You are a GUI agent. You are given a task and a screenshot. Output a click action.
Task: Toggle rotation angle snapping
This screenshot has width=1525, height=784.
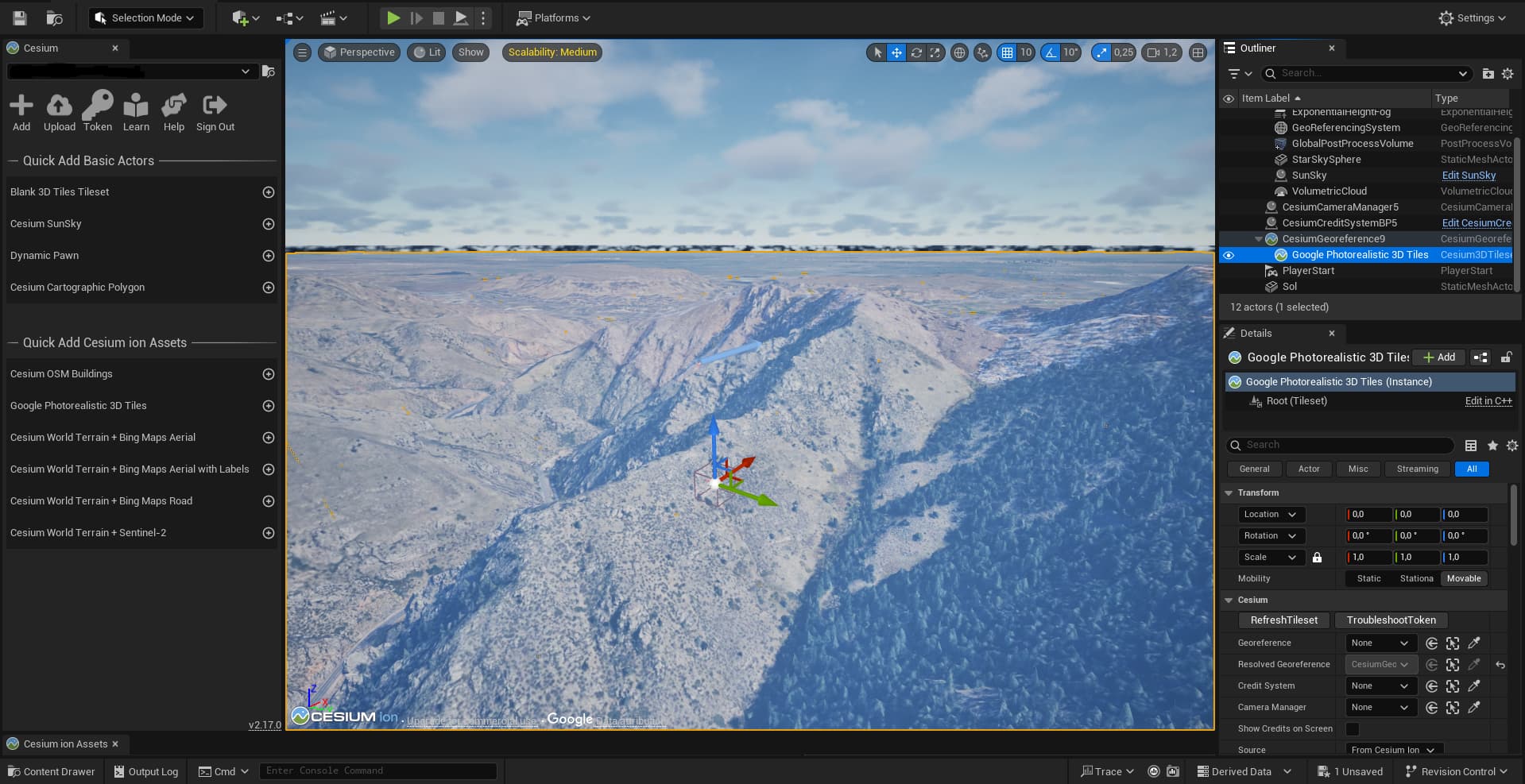click(1051, 52)
